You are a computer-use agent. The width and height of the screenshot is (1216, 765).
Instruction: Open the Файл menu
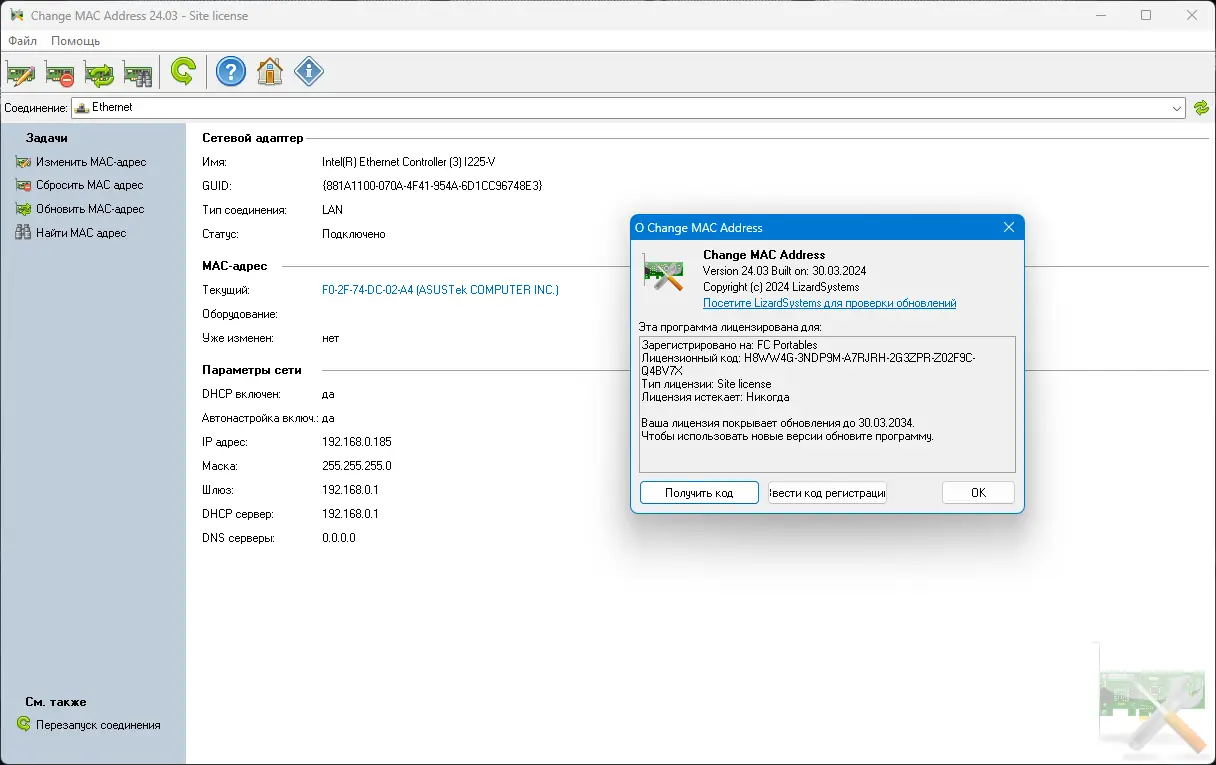click(22, 41)
